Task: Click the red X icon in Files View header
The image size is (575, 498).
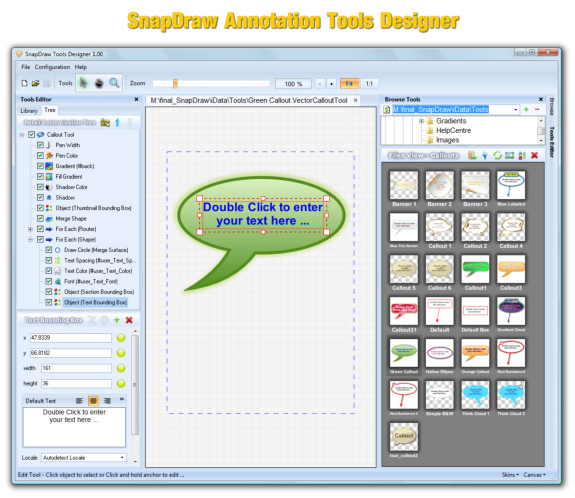Action: [x=535, y=155]
